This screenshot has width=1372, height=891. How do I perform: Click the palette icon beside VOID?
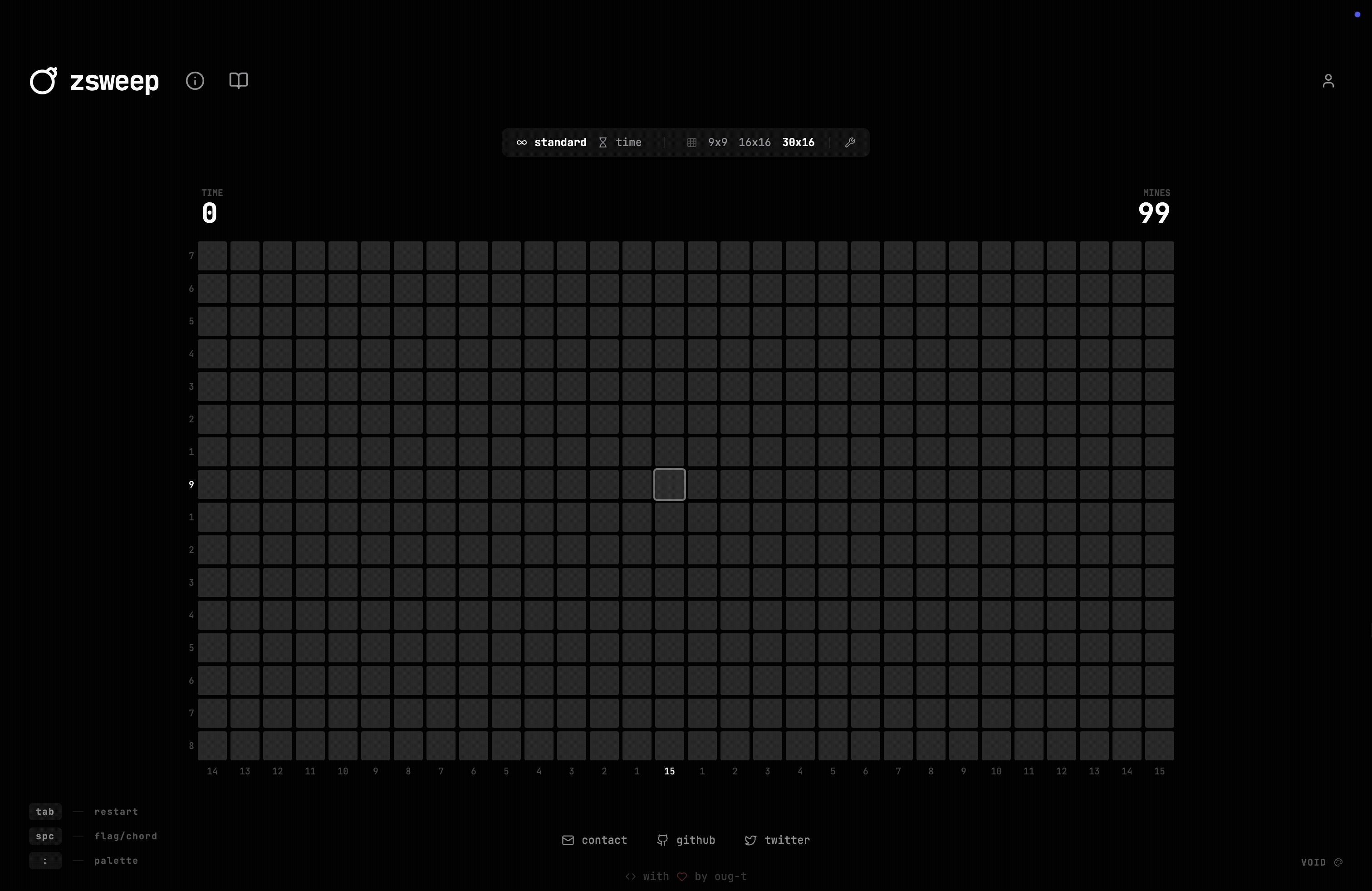click(x=1338, y=862)
